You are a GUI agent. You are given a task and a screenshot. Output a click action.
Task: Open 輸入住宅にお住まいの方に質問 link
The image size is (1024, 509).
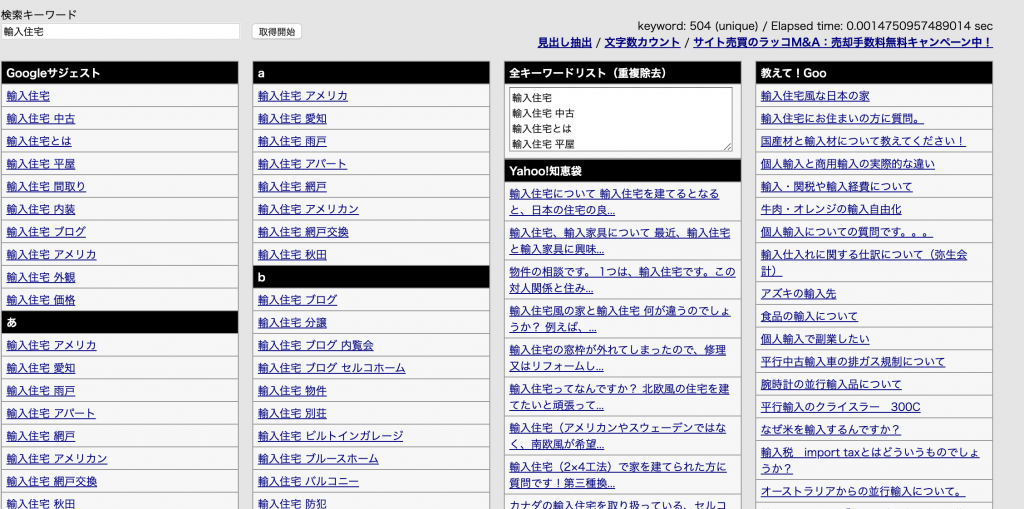842,119
